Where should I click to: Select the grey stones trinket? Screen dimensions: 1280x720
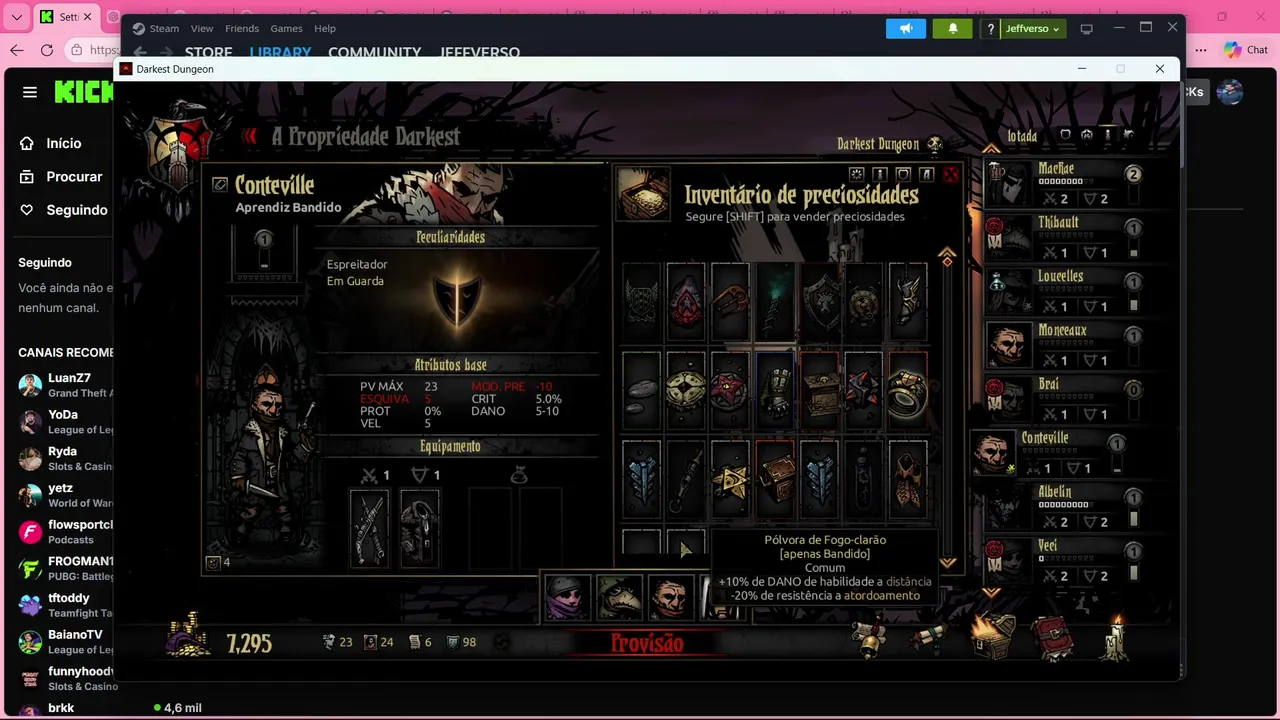click(642, 390)
